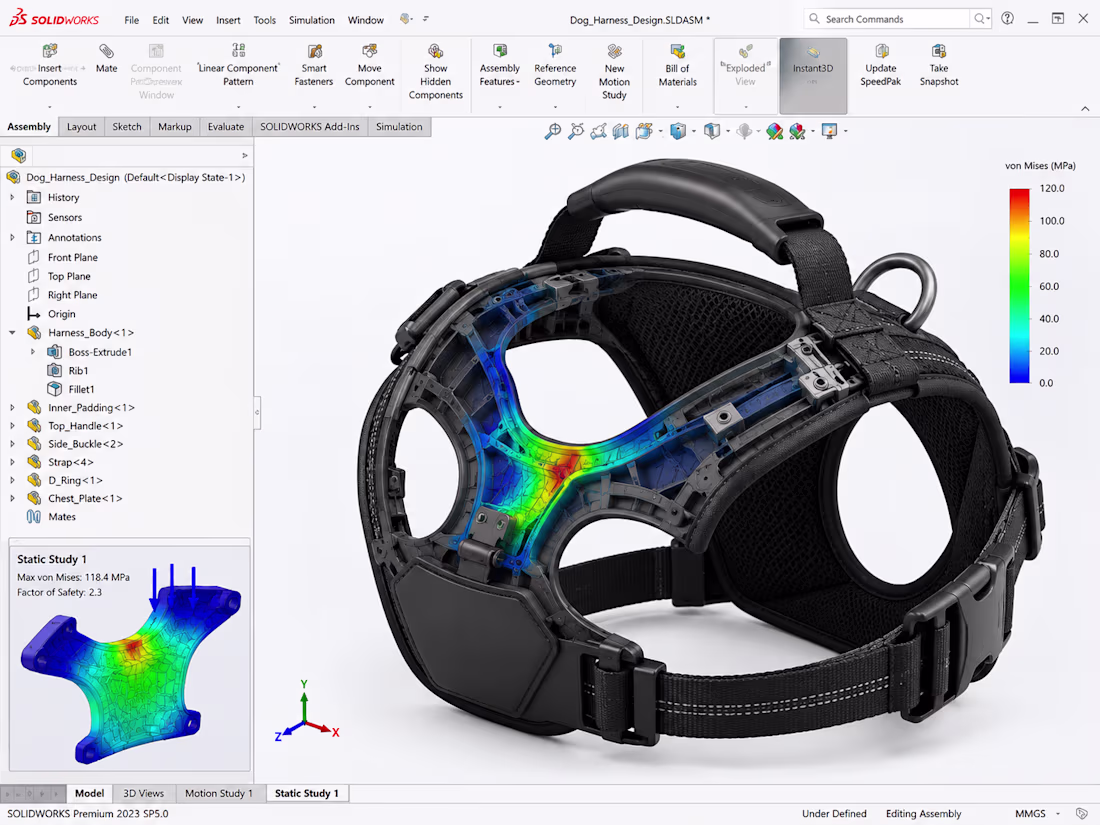This screenshot has width=1100, height=825.
Task: Start a New Motion Study
Action: click(x=615, y=72)
